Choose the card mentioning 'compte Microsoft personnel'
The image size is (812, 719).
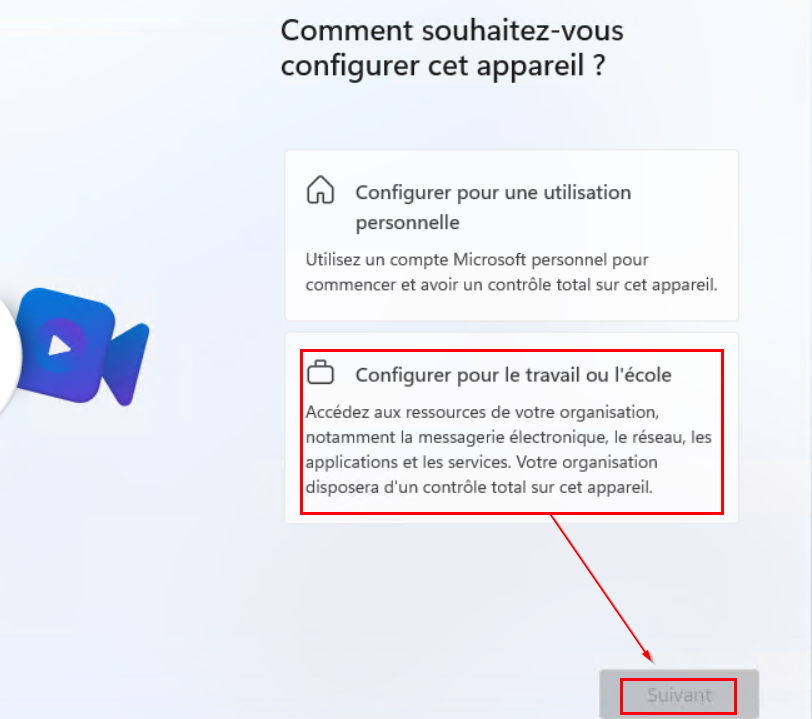point(512,235)
